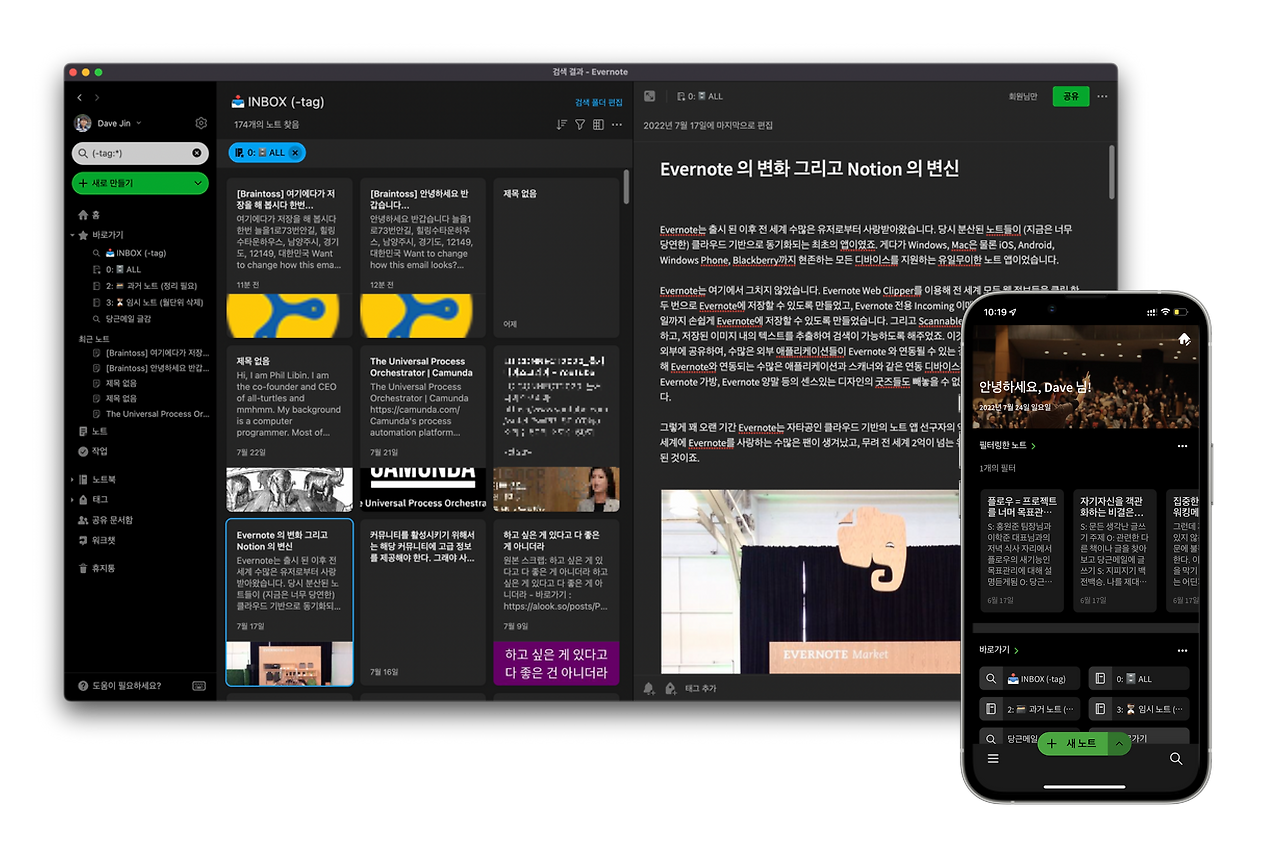Open more options for phone filtered notes widget
The width and height of the screenshot is (1280, 849).
[1182, 446]
